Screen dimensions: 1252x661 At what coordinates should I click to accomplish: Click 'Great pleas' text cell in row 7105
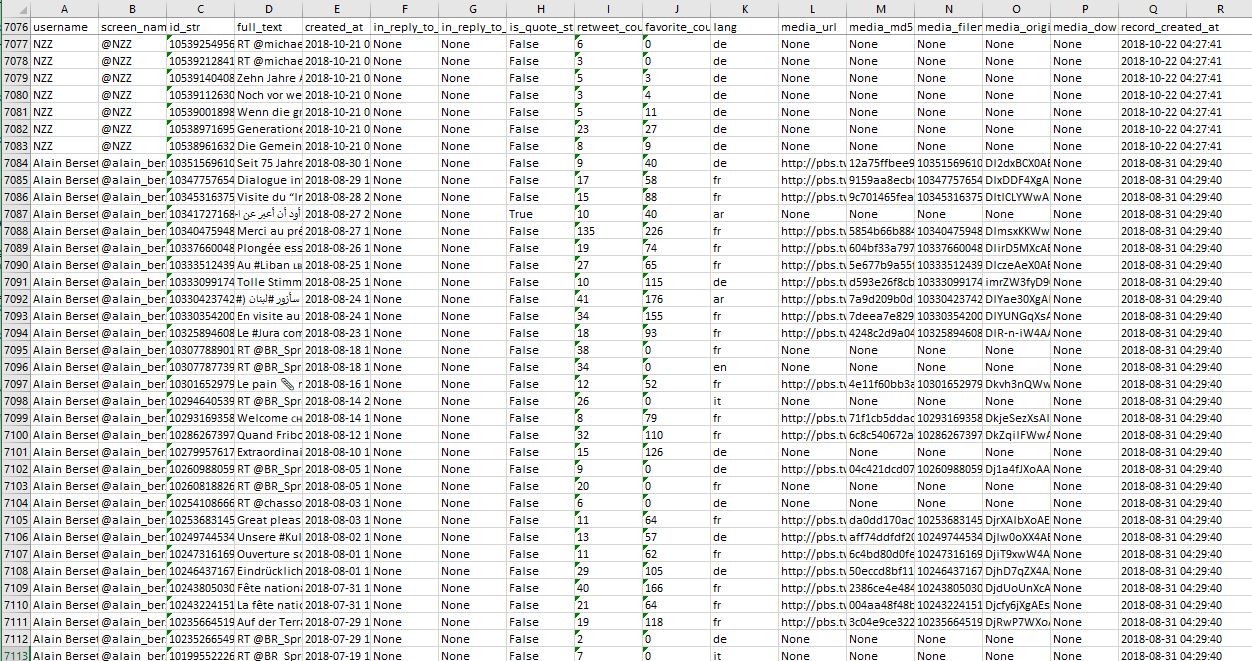(269, 520)
